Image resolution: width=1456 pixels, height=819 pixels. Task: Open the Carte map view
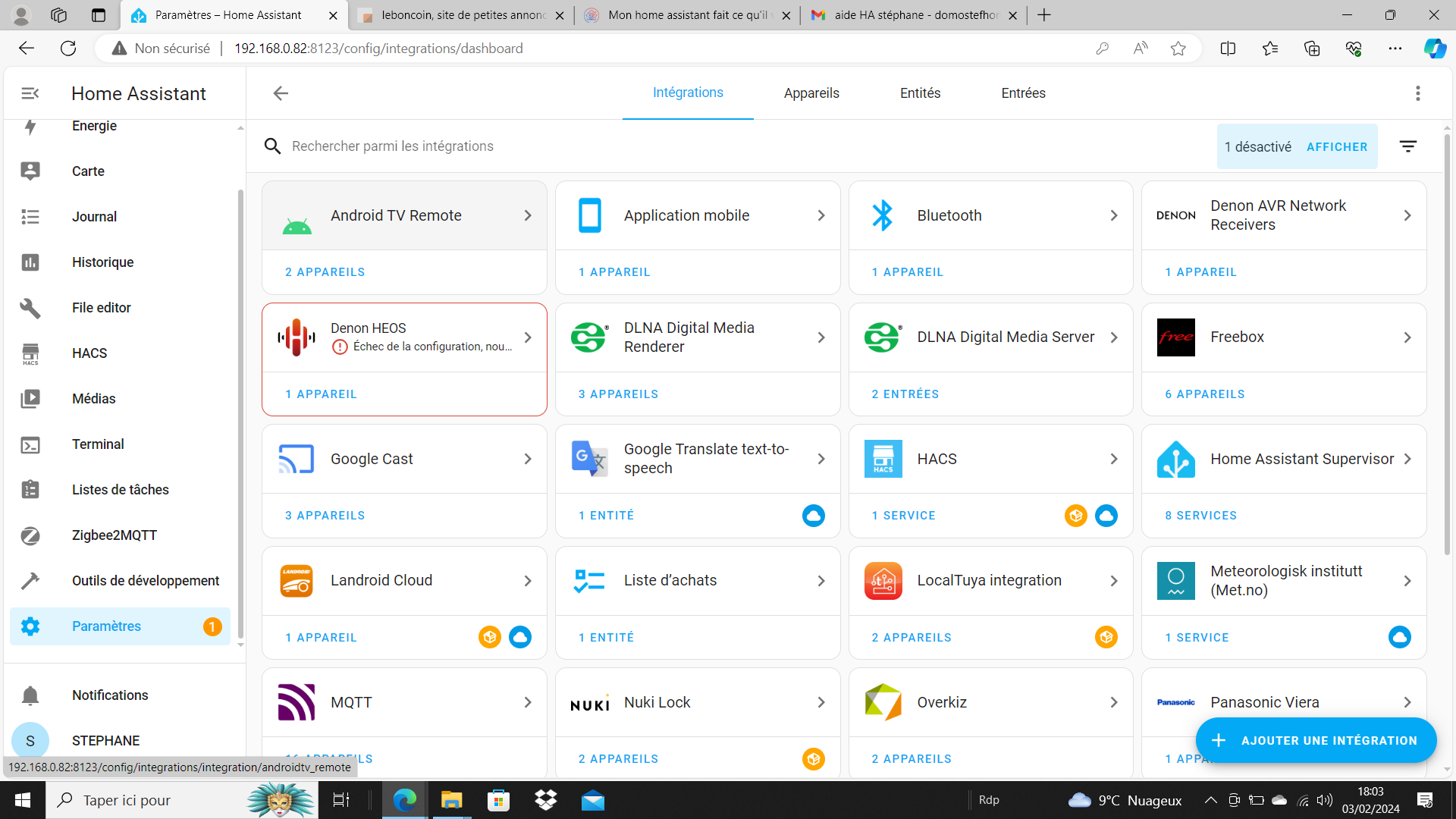pos(120,171)
